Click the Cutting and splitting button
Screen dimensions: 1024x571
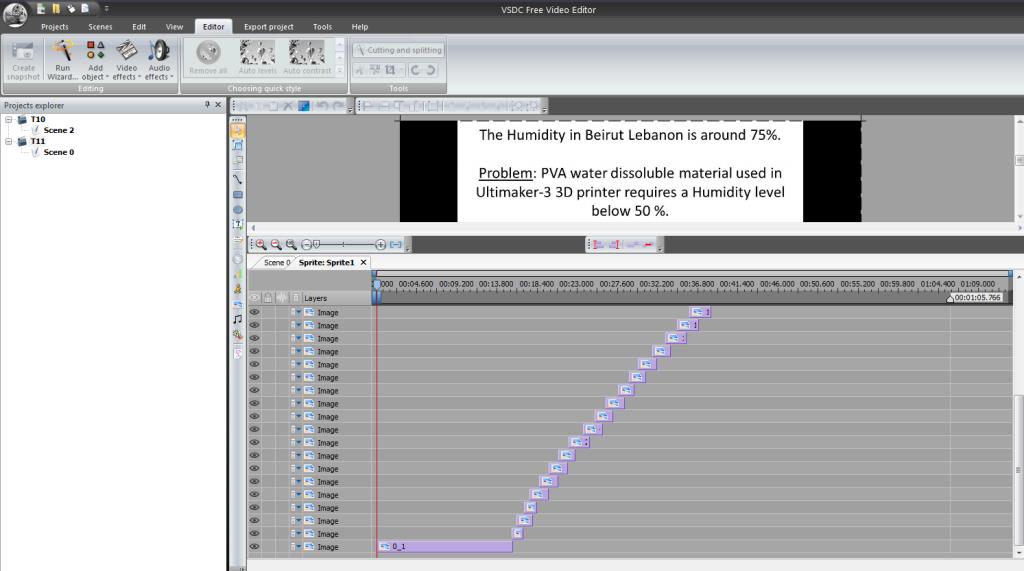point(399,50)
